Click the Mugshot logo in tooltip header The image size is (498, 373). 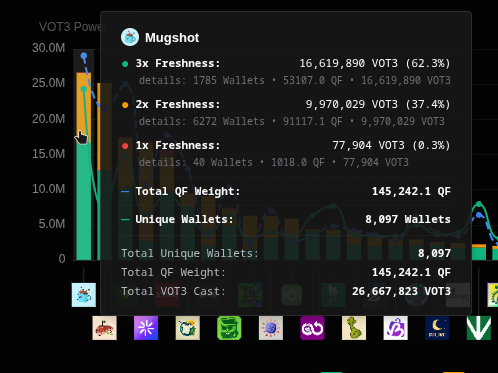[x=130, y=37]
